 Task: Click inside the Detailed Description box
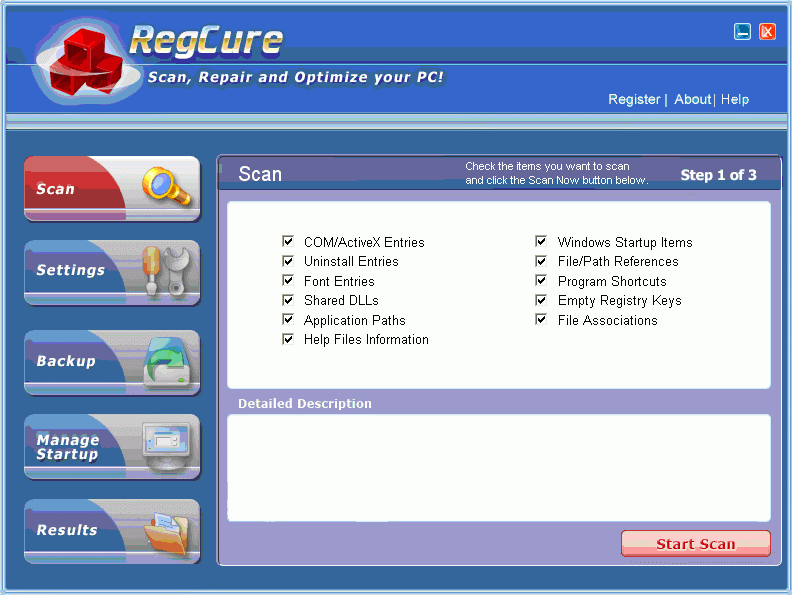(x=498, y=466)
